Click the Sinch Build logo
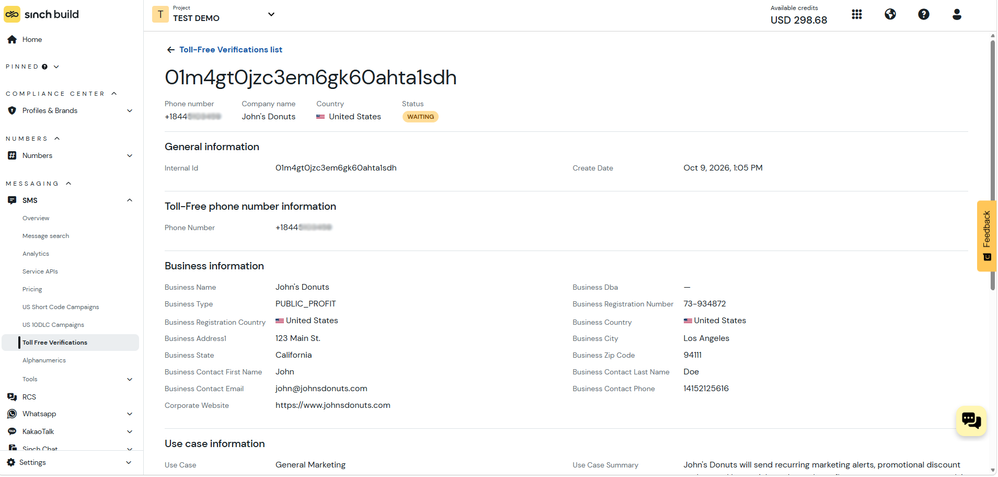The height and width of the screenshot is (477, 998). click(42, 14)
